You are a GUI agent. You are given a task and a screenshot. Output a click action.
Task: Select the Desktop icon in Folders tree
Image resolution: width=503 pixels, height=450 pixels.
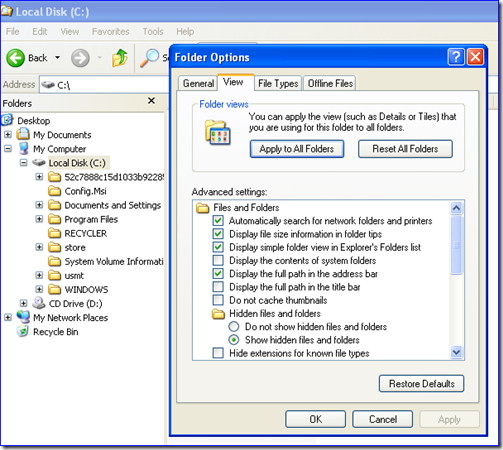[x=7, y=120]
